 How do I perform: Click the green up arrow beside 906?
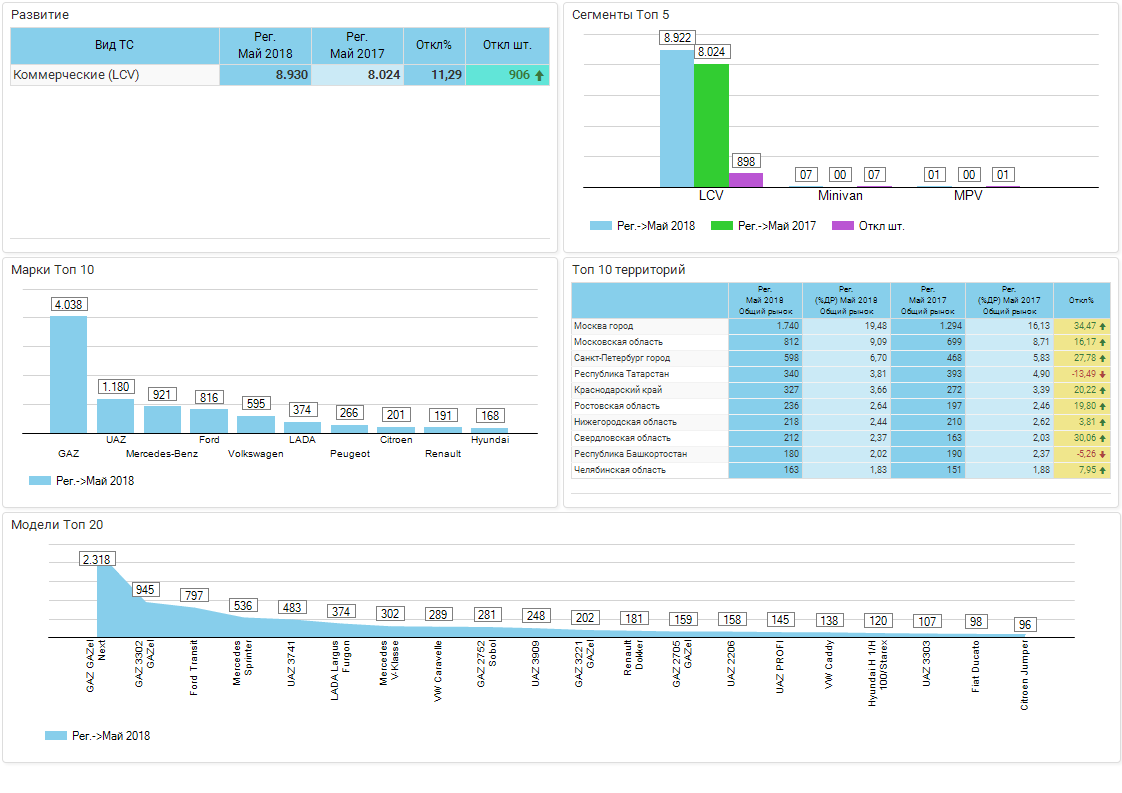tap(540, 75)
